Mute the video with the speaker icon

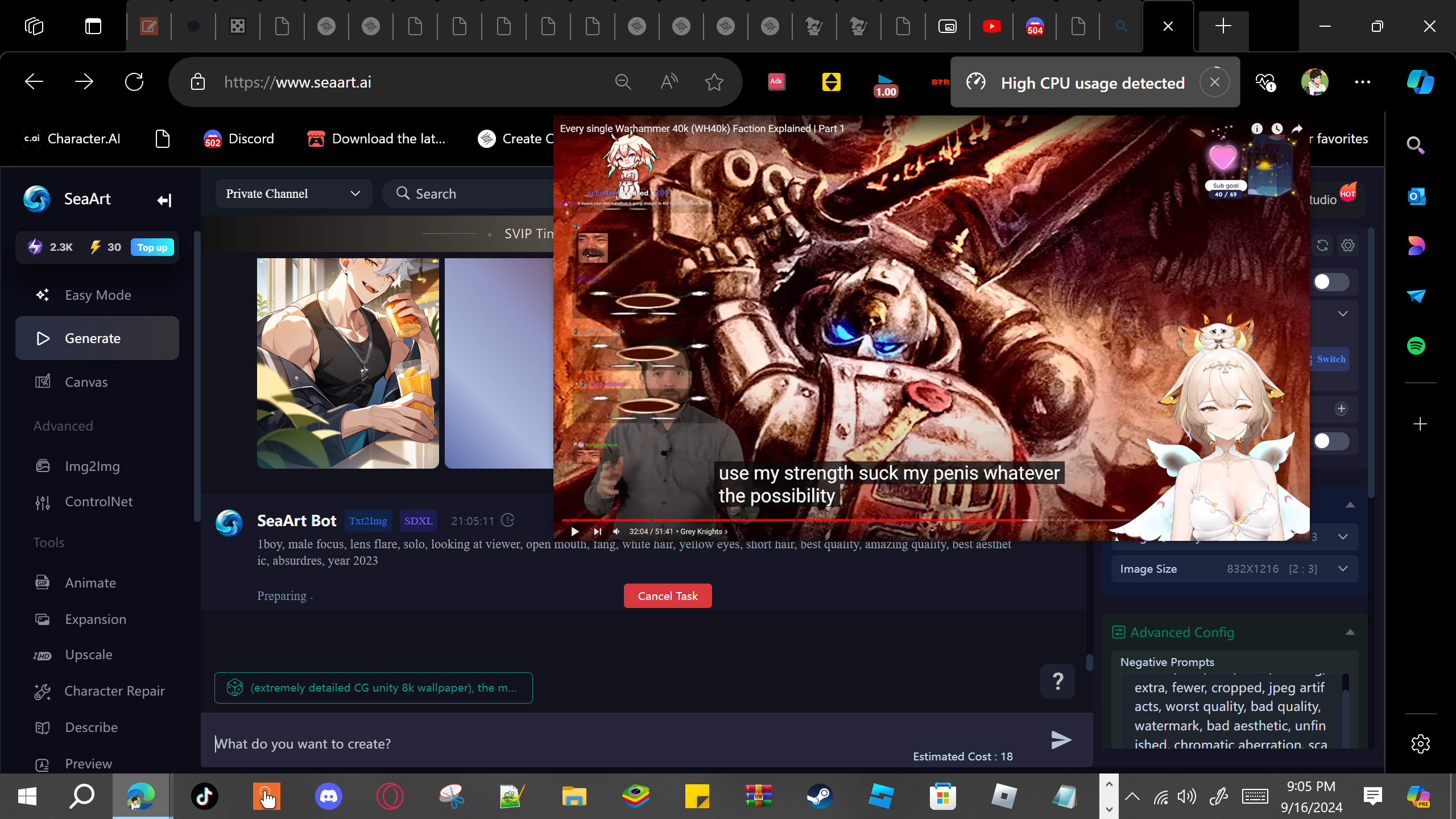[x=616, y=532]
